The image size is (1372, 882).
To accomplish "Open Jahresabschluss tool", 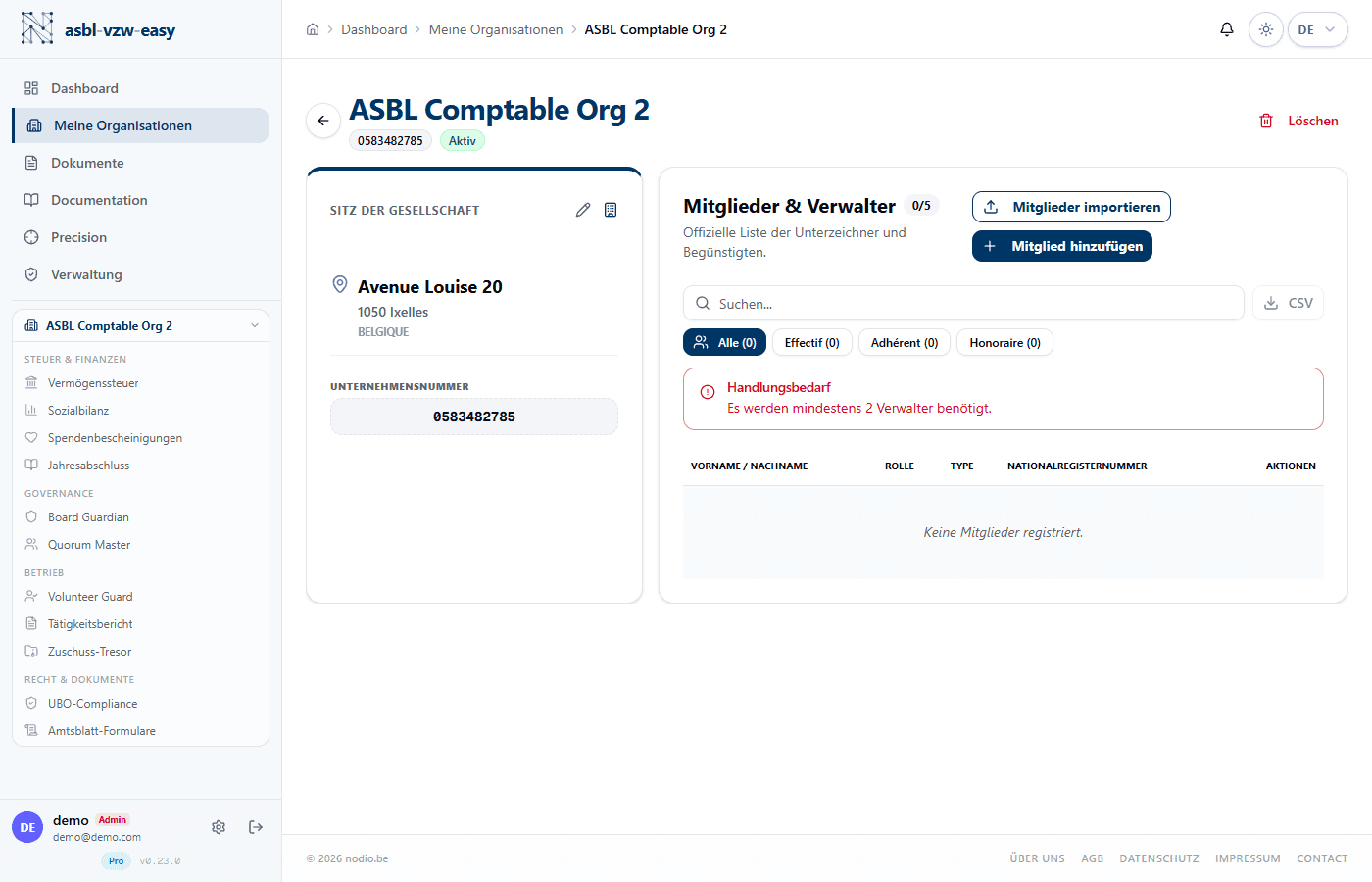I will (x=140, y=465).
